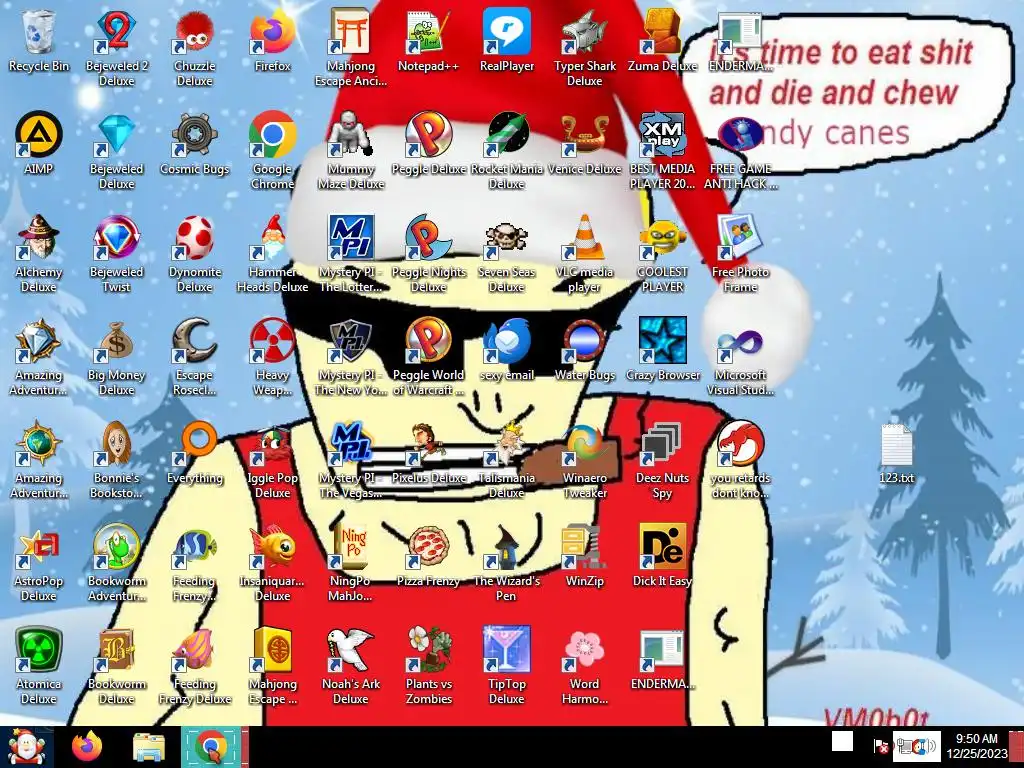Open Zuma Deluxe shortcut
The image size is (1024, 768).
(x=662, y=40)
